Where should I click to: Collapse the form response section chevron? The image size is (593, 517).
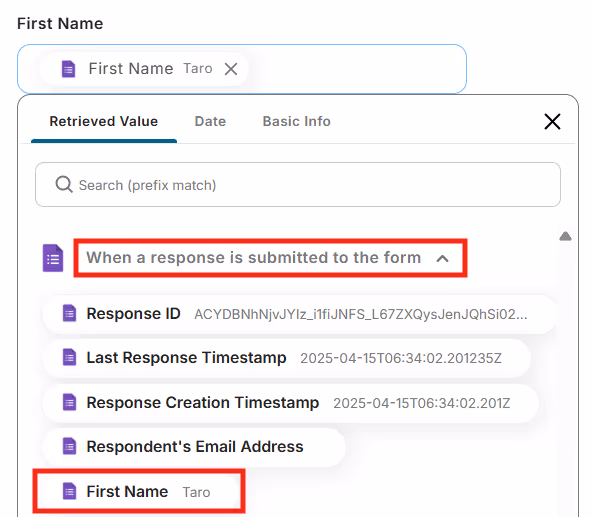pos(442,258)
